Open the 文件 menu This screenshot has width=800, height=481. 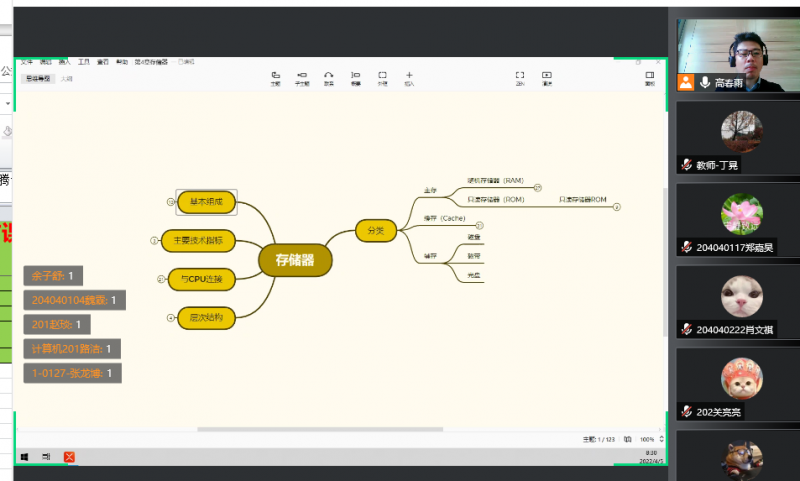tap(27, 62)
